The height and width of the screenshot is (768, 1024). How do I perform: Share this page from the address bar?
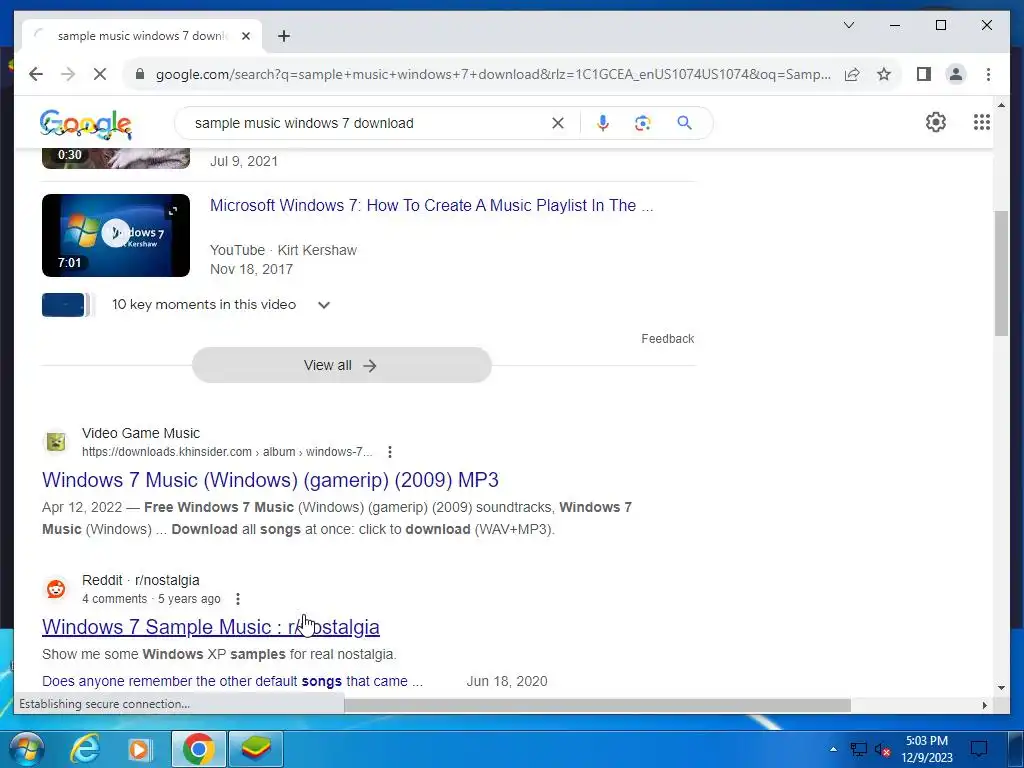point(852,74)
